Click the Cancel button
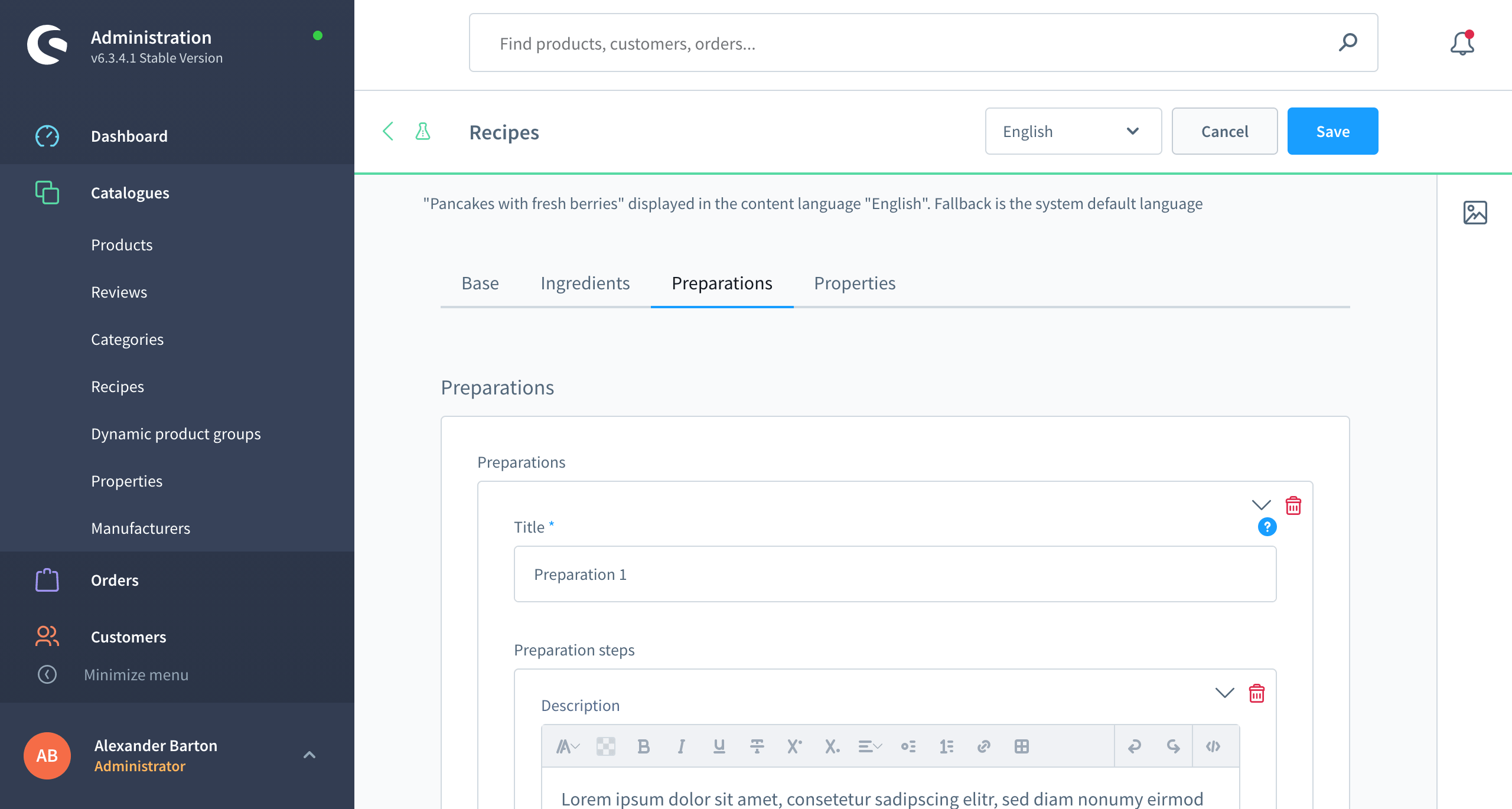This screenshot has height=809, width=1512. pos(1224,131)
